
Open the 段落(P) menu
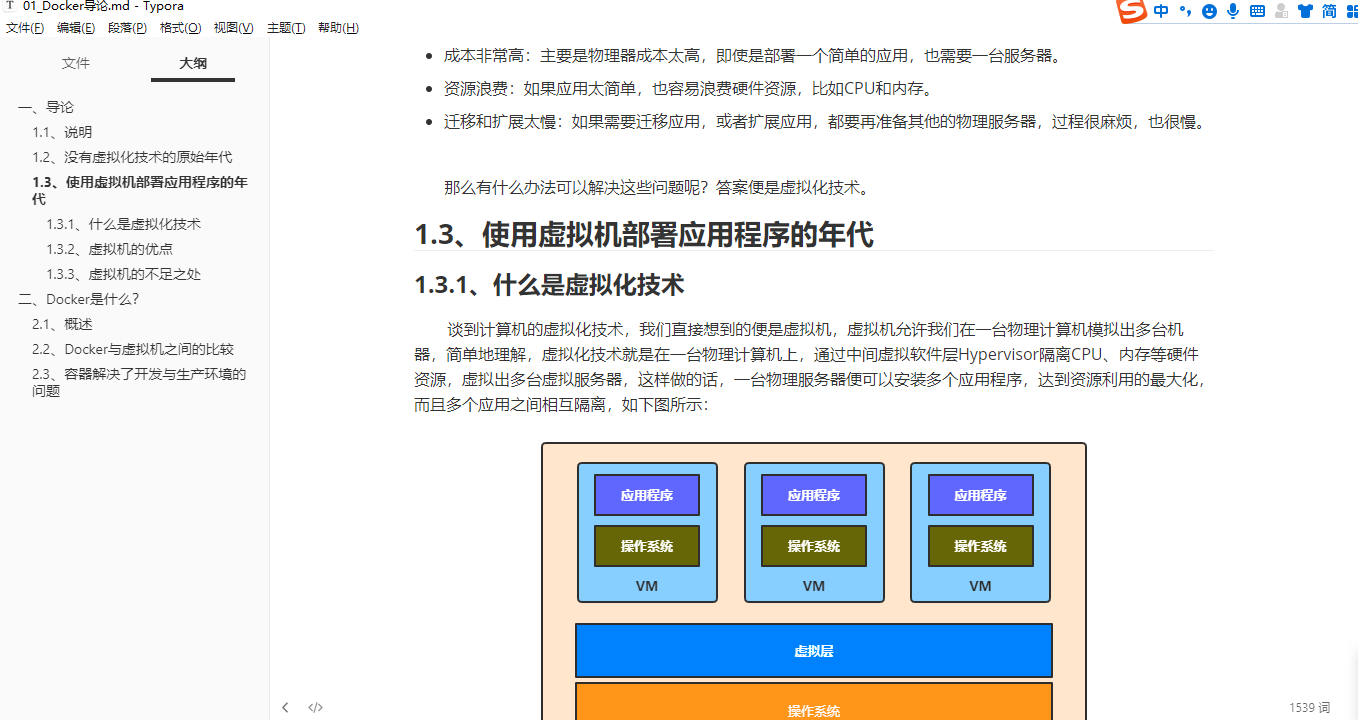click(x=128, y=28)
